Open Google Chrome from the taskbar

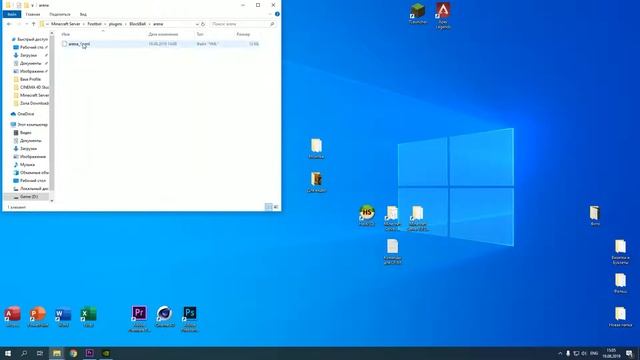pos(73,353)
